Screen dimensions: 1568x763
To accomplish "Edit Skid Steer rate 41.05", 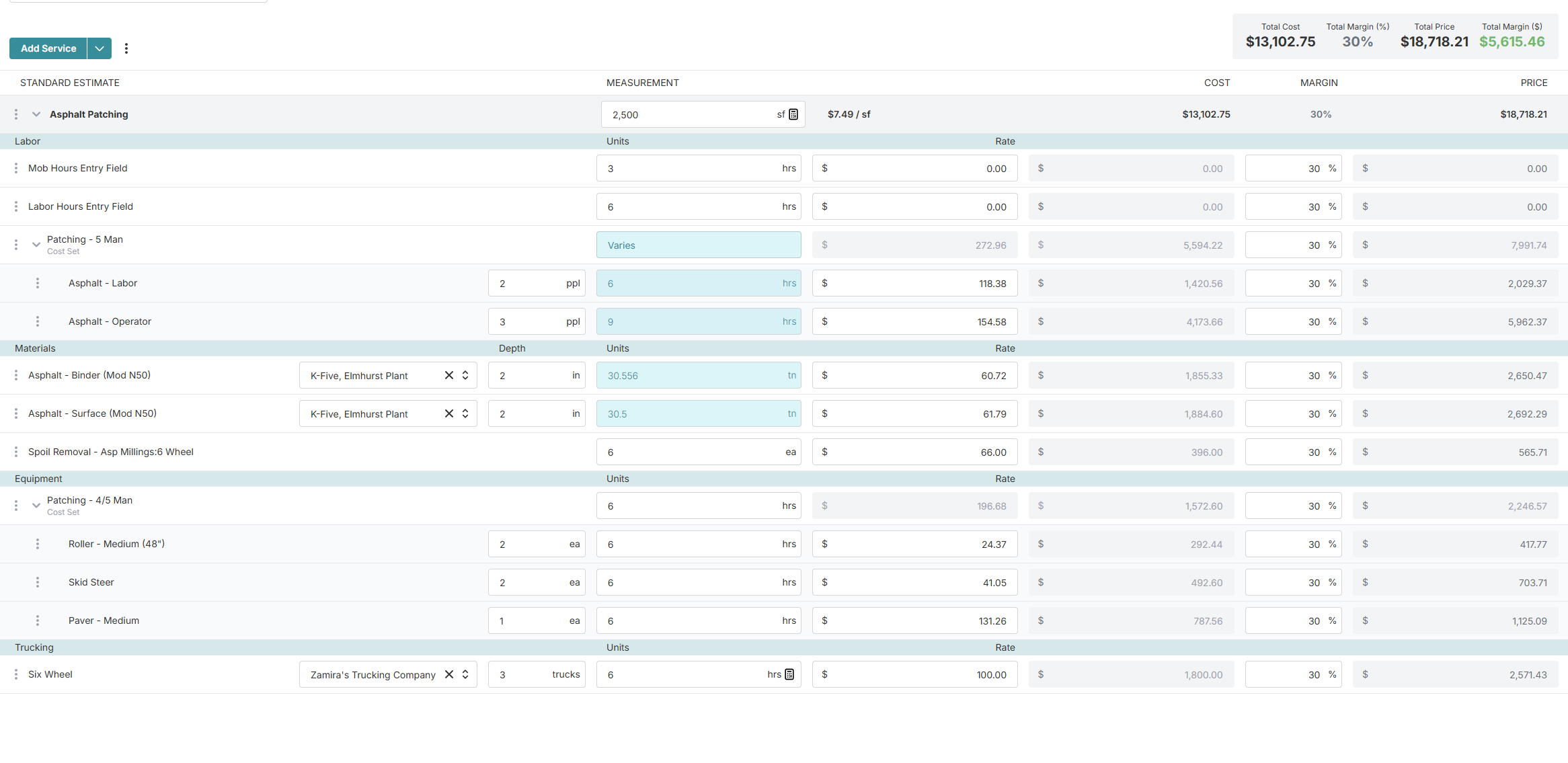I will click(914, 582).
